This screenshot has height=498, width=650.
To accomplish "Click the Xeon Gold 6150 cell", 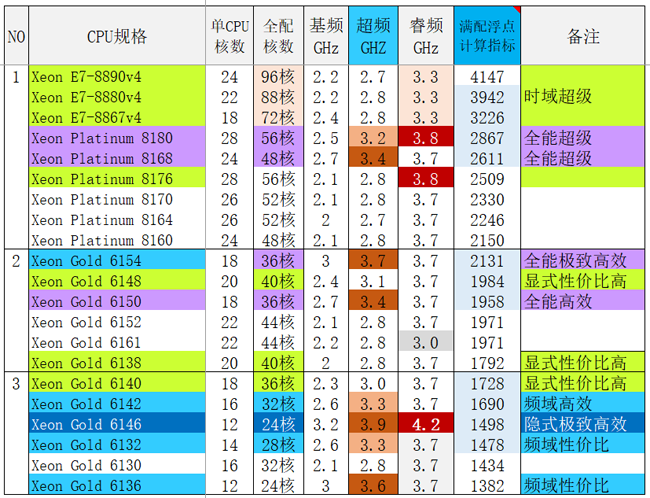I will click(x=117, y=301).
